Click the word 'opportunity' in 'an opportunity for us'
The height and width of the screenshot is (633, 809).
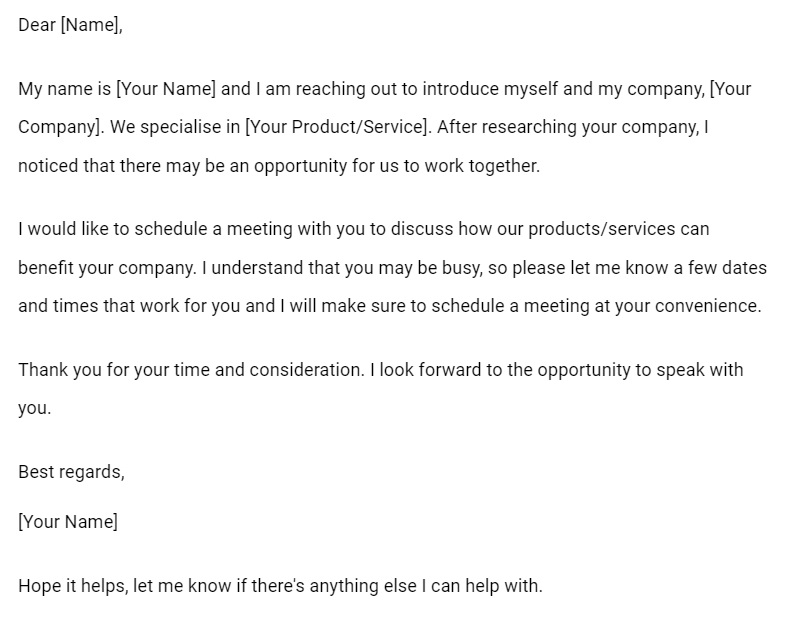(x=300, y=166)
